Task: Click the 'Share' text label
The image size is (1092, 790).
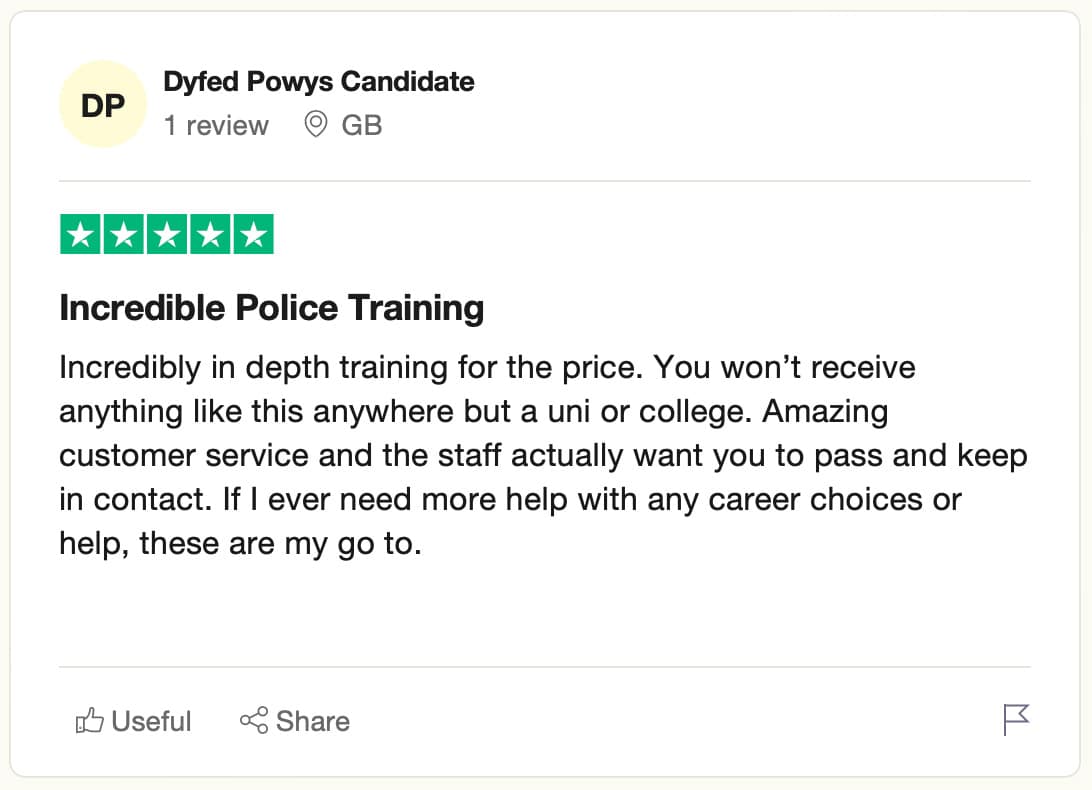Action: point(313,721)
